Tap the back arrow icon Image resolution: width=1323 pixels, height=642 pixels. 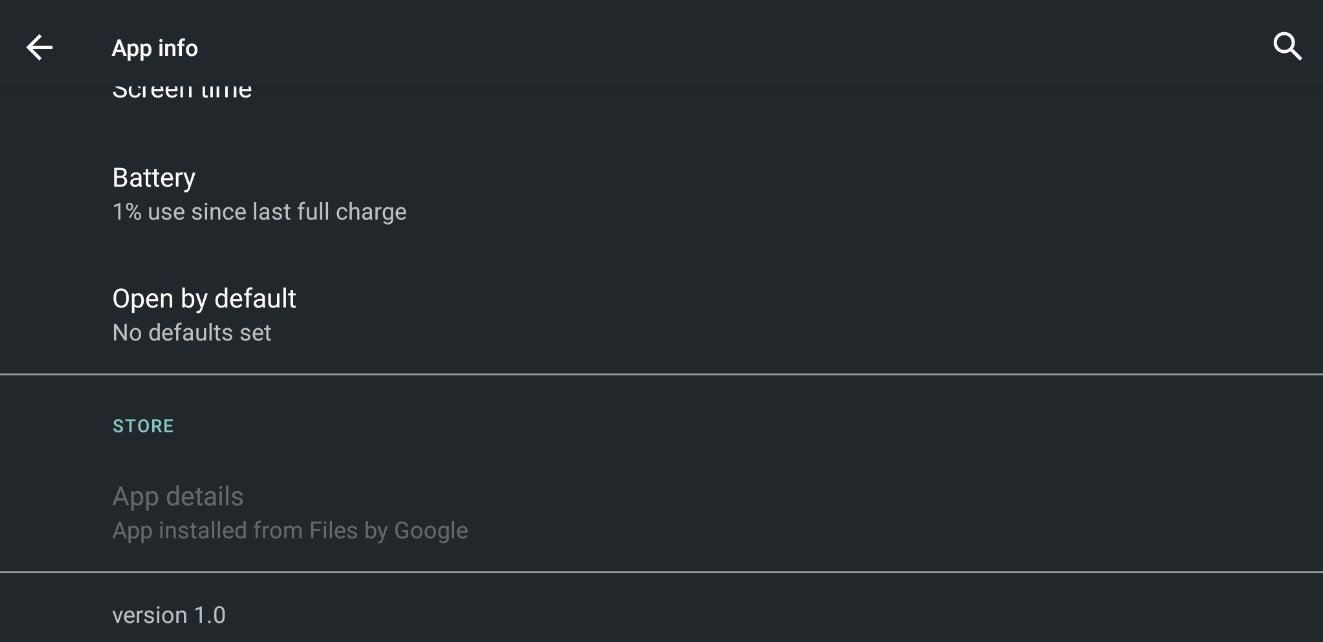pyautogui.click(x=39, y=47)
